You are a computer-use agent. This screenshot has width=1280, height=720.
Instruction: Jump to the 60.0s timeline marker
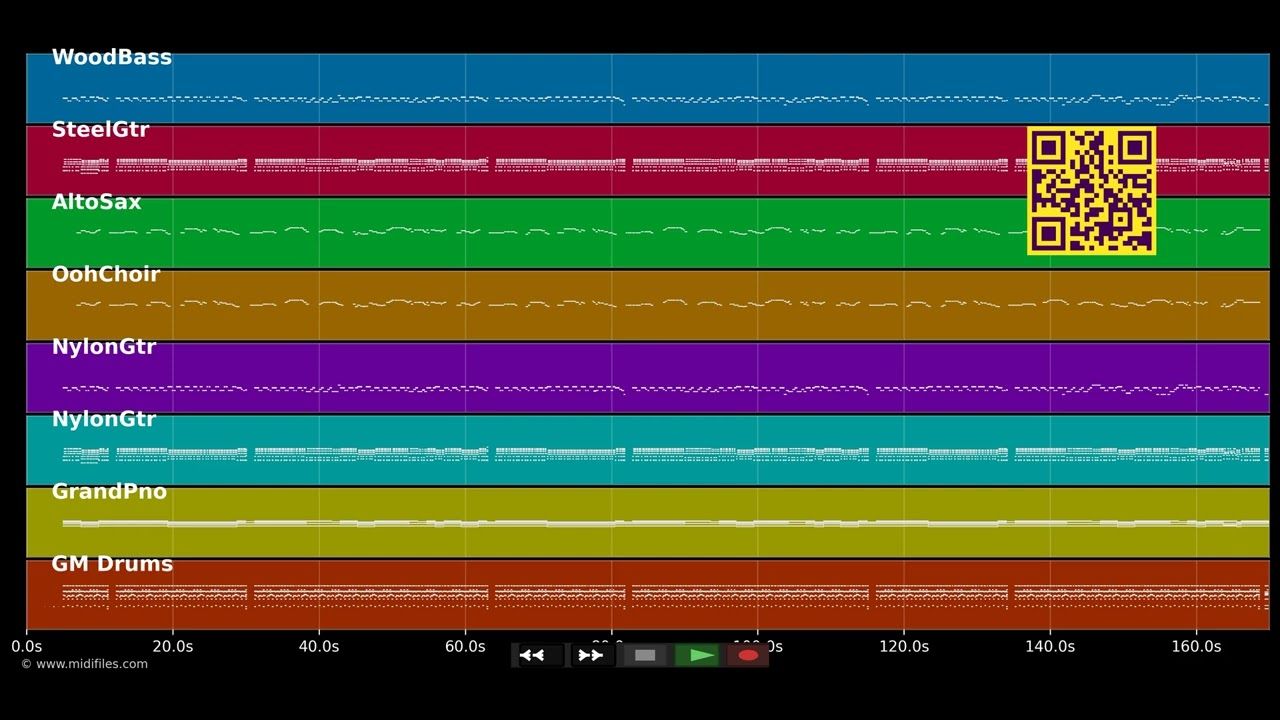[465, 647]
